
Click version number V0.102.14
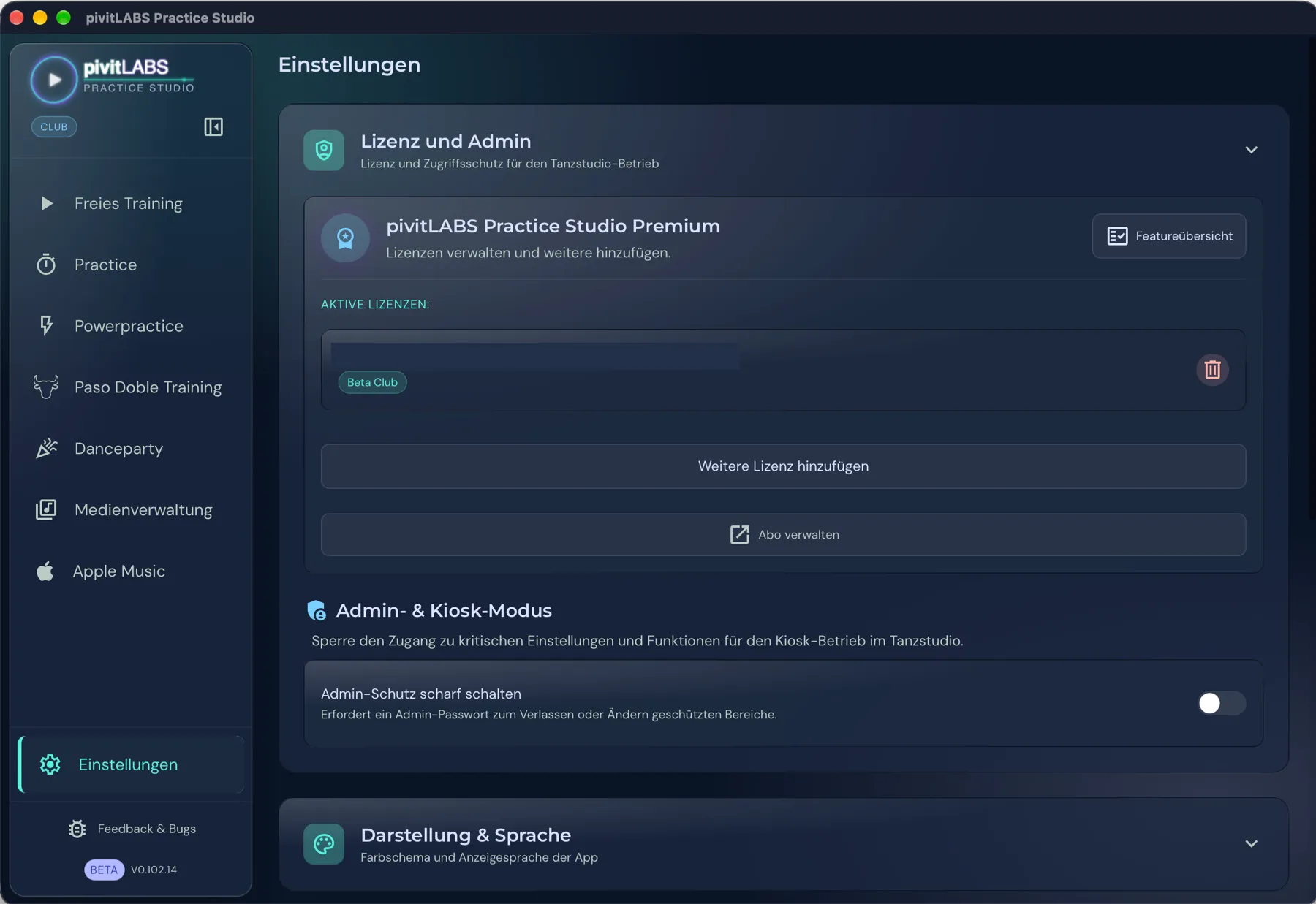click(154, 870)
